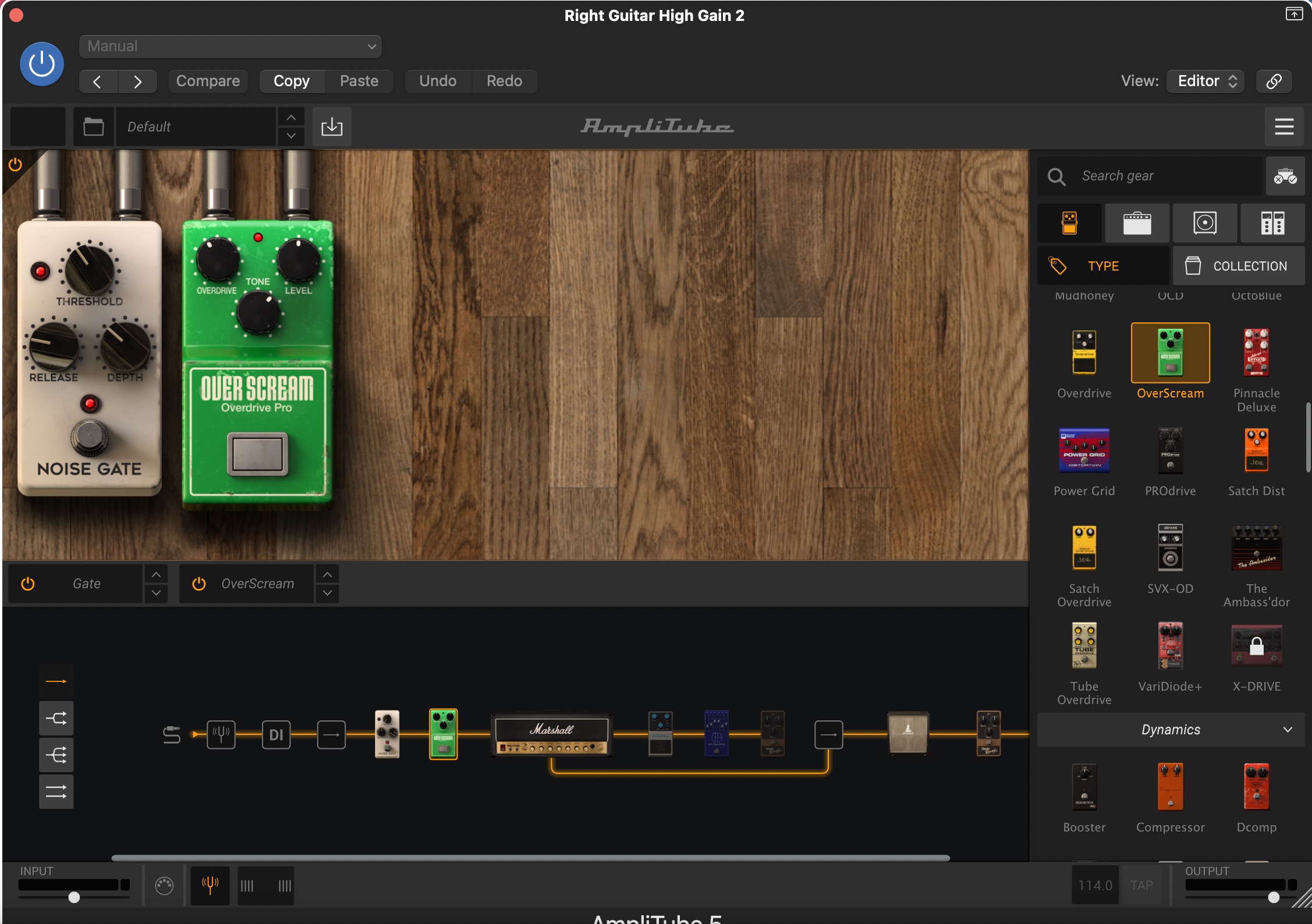Click the Copy button
The height and width of the screenshot is (924, 1312).
pos(292,81)
